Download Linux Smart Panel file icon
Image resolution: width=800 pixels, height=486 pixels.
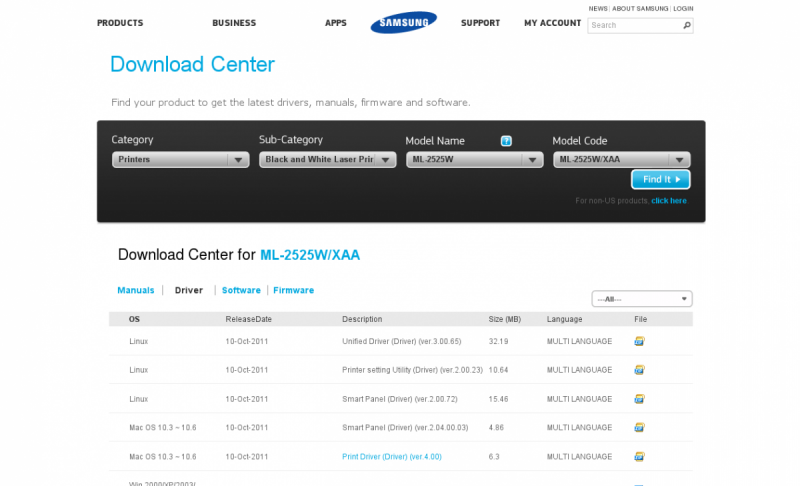[639, 399]
